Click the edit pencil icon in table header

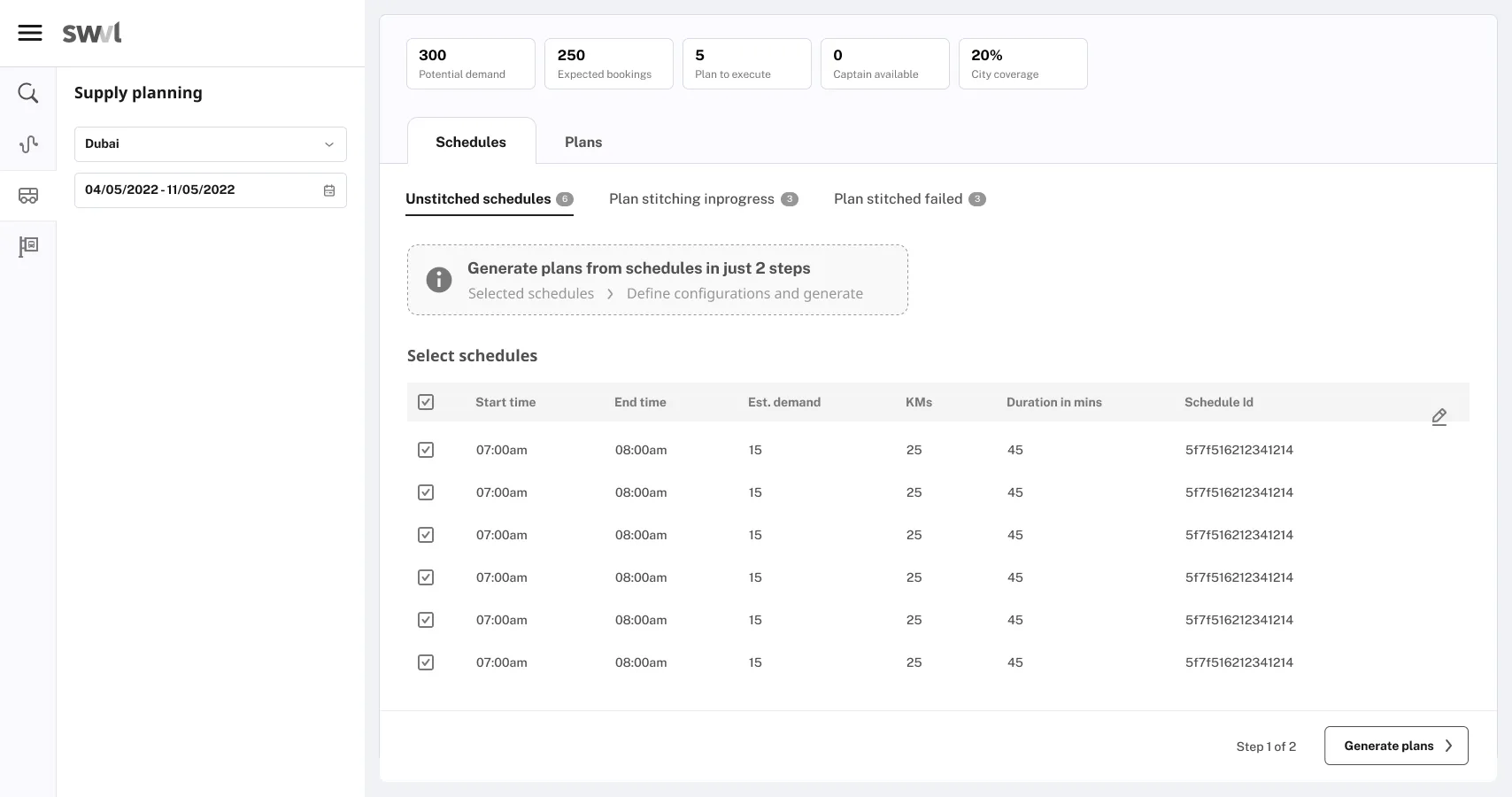click(x=1439, y=417)
